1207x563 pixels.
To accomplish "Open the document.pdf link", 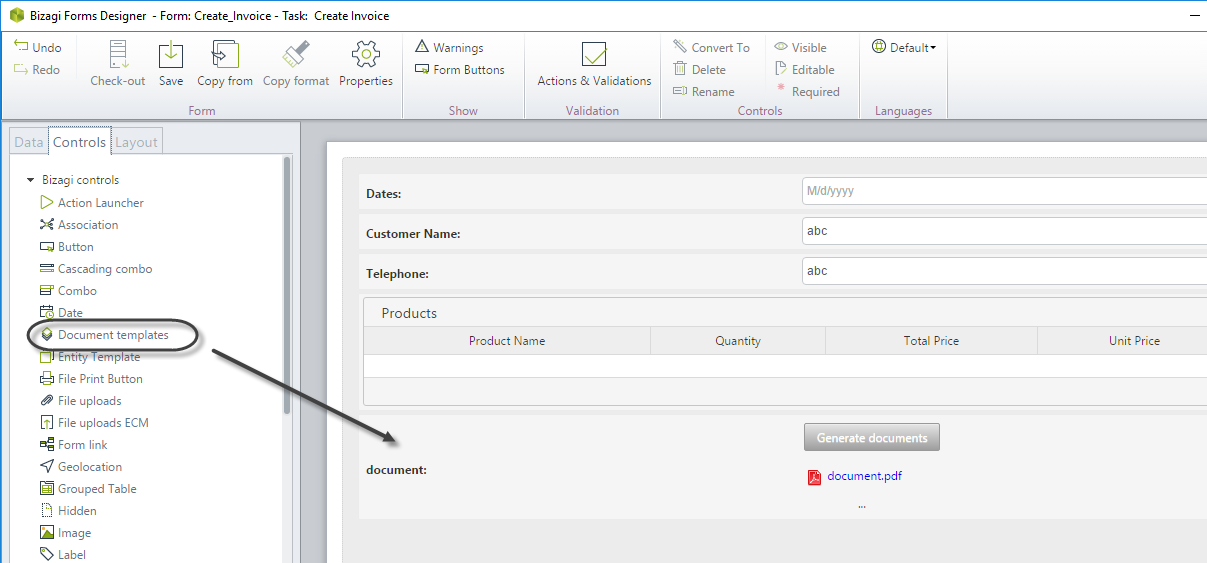I will click(x=864, y=476).
